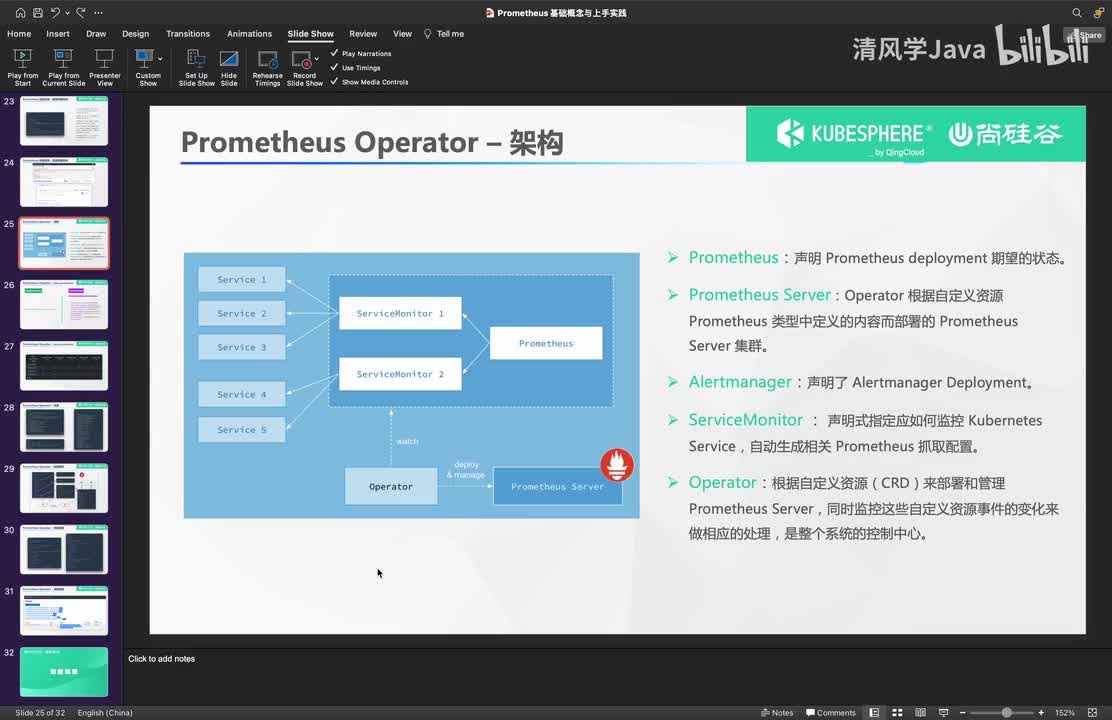Open the Review tab
This screenshot has height=720, width=1112.
pos(363,34)
